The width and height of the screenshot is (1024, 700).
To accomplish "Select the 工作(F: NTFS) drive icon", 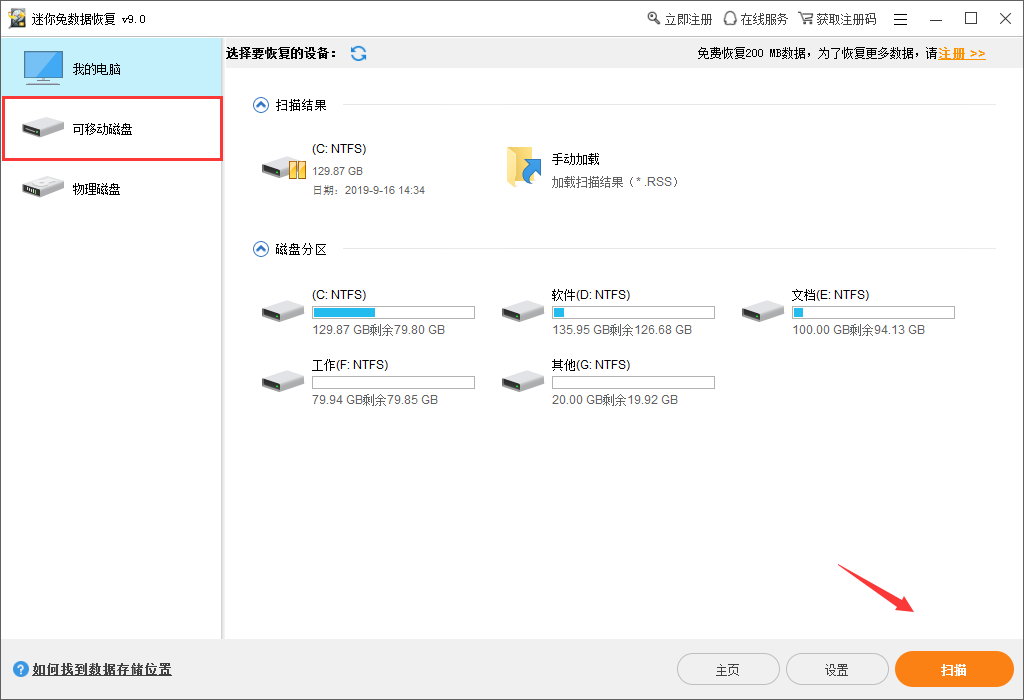I will point(283,381).
